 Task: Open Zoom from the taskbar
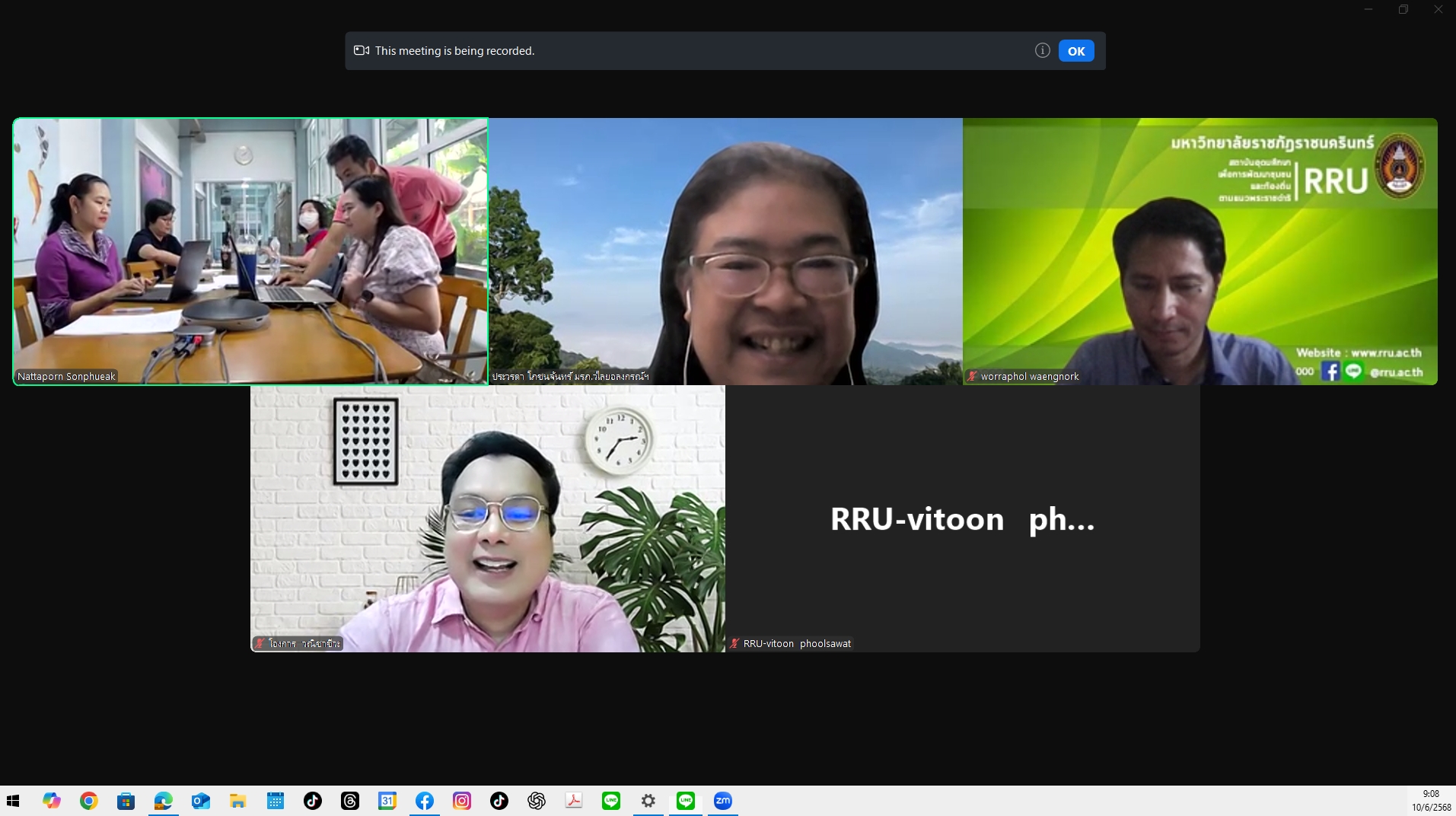722,801
